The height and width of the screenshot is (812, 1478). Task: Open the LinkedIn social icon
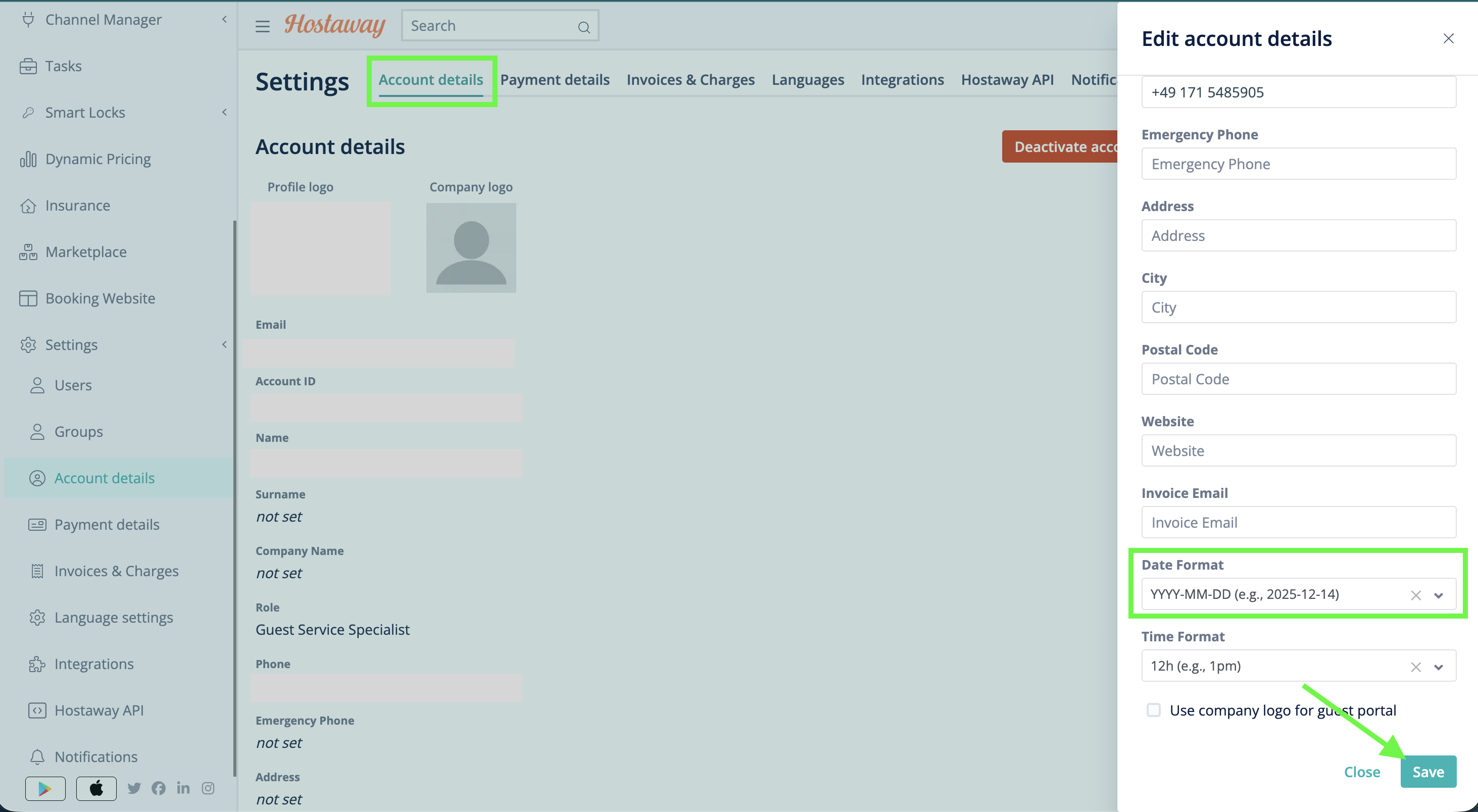(x=183, y=788)
